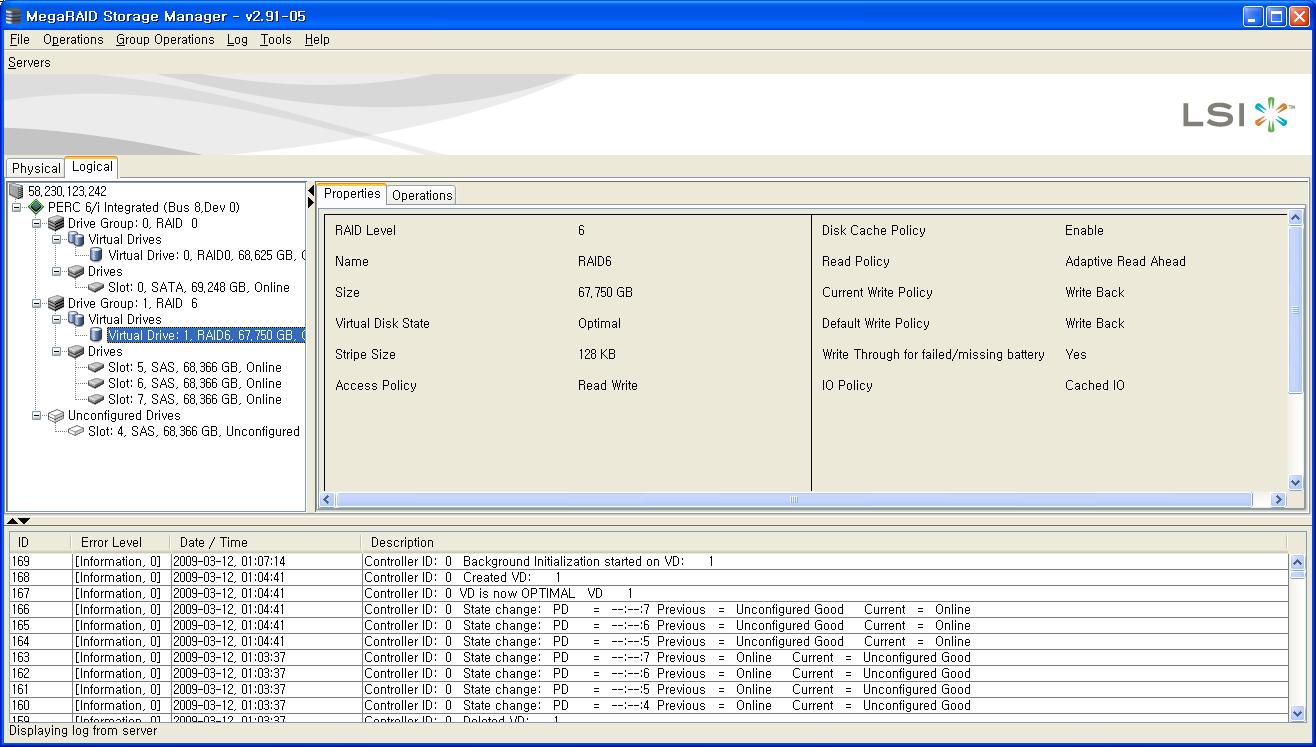Sort the log by the ID column header
The width and height of the screenshot is (1316, 747).
[x=40, y=543]
